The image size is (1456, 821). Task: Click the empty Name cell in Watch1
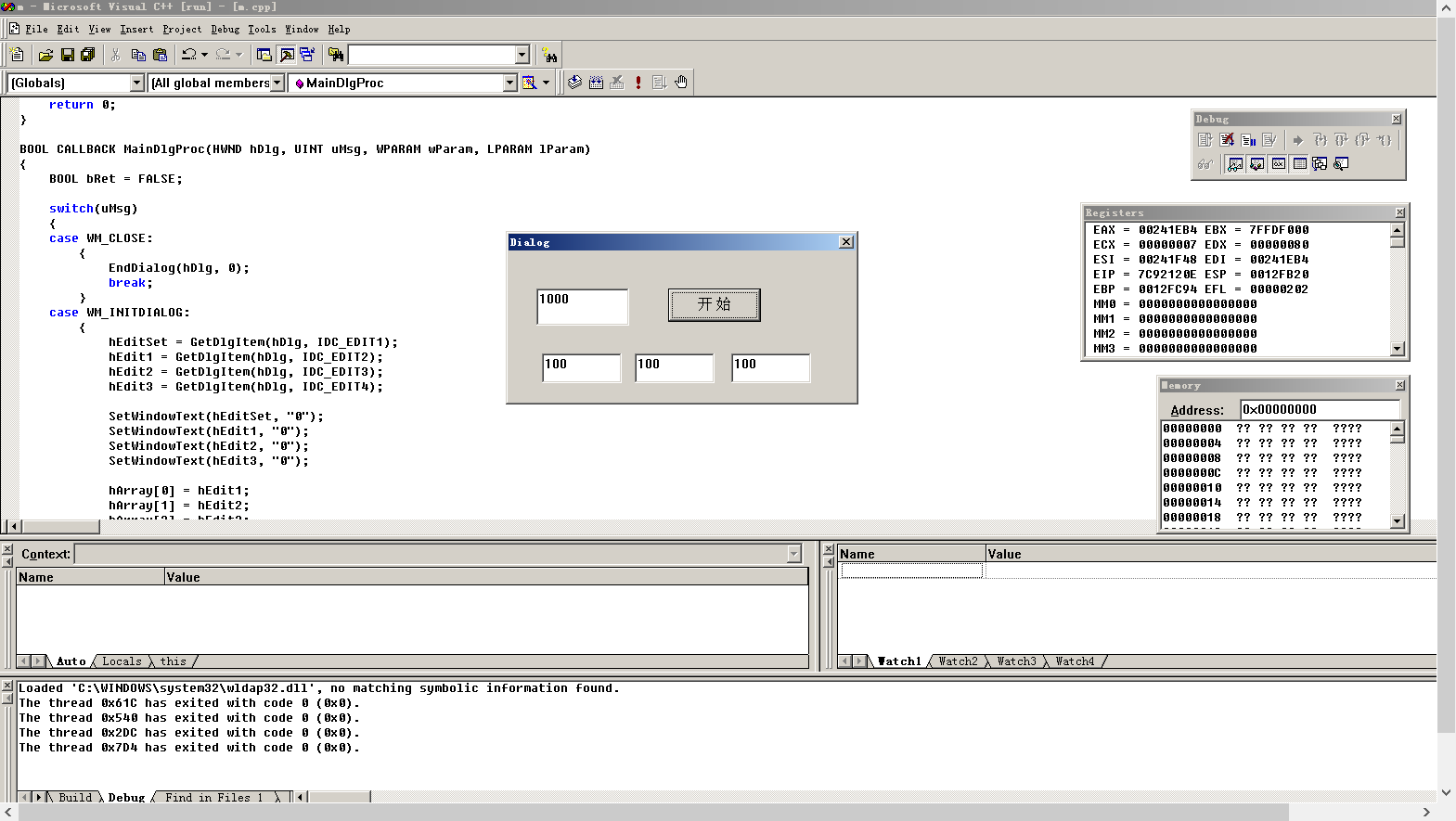coord(911,571)
